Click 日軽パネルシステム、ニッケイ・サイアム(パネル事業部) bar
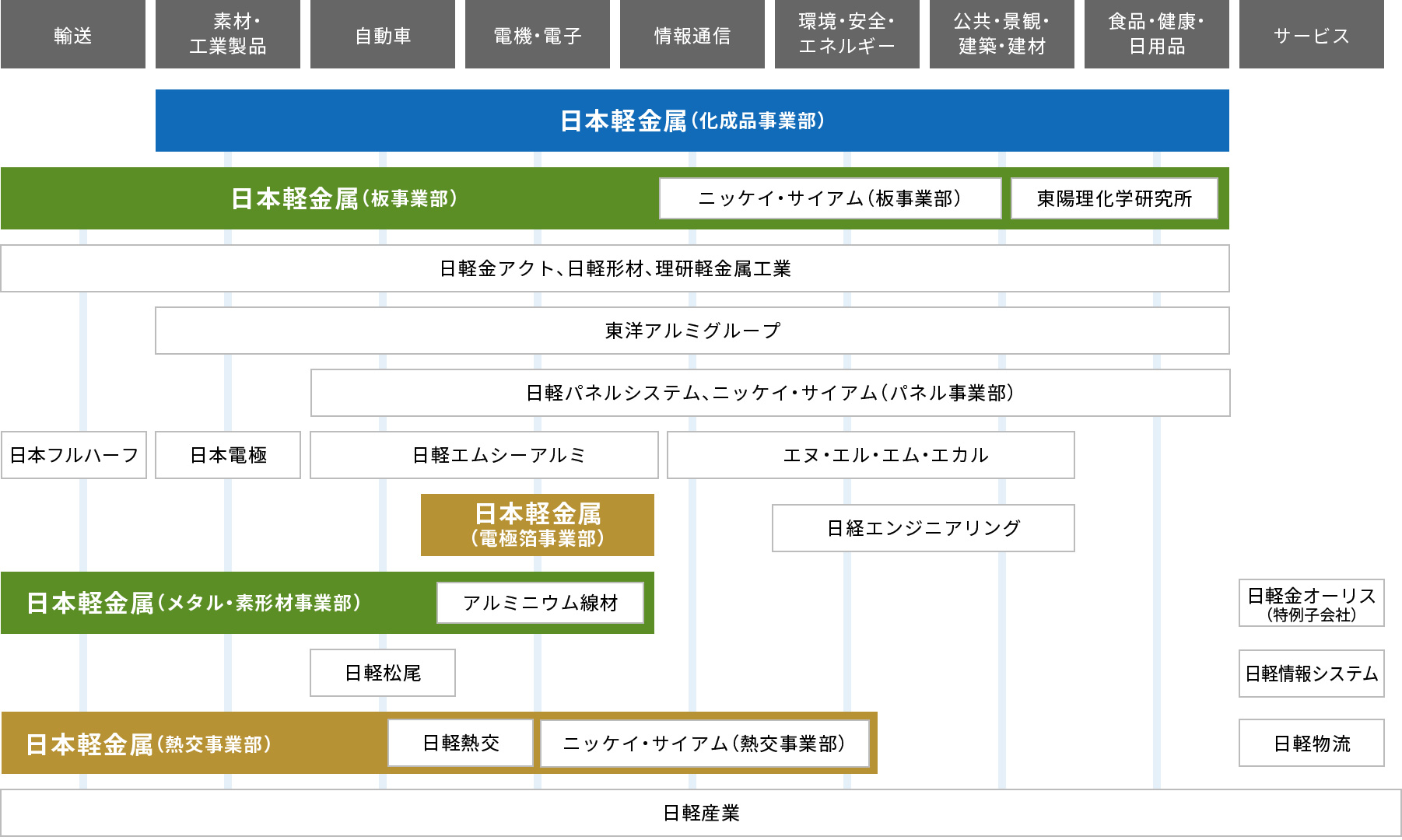The height and width of the screenshot is (840, 1402). (770, 393)
